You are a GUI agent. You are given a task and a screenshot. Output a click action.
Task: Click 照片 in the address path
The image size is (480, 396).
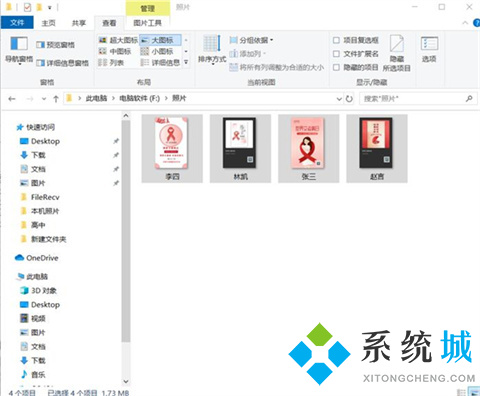[x=179, y=98]
